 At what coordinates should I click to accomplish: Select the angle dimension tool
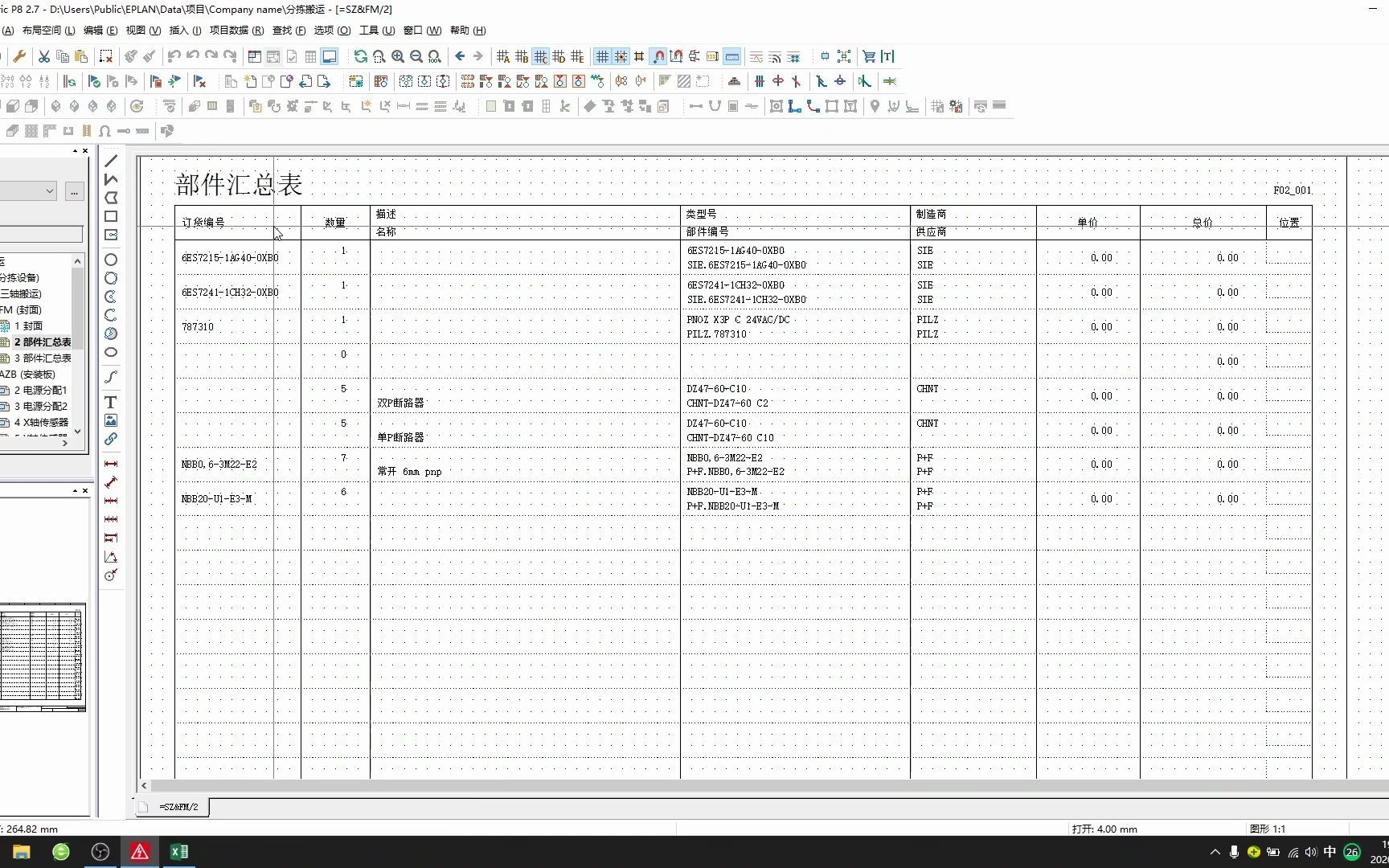111,557
